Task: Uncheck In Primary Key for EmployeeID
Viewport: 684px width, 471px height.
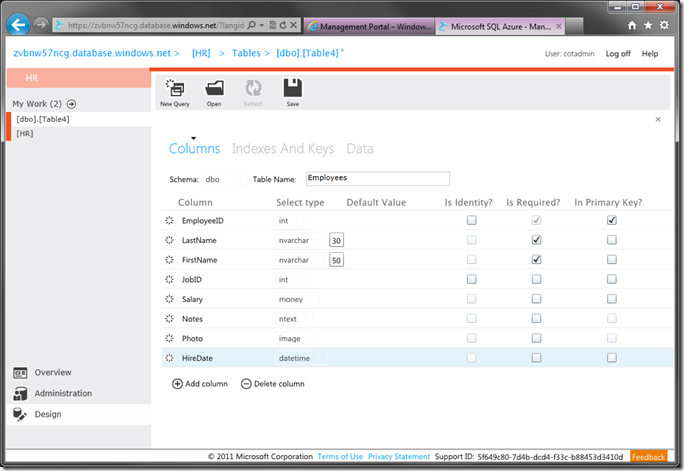Action: pos(612,220)
